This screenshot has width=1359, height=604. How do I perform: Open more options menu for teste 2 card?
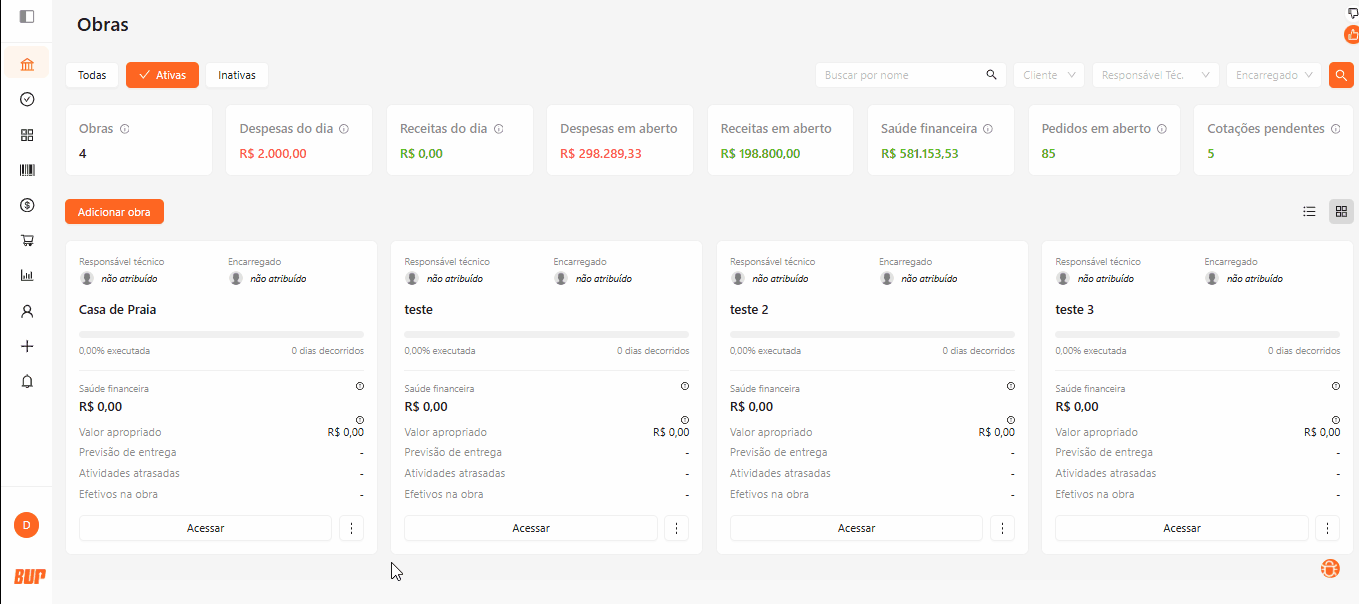tap(1002, 528)
